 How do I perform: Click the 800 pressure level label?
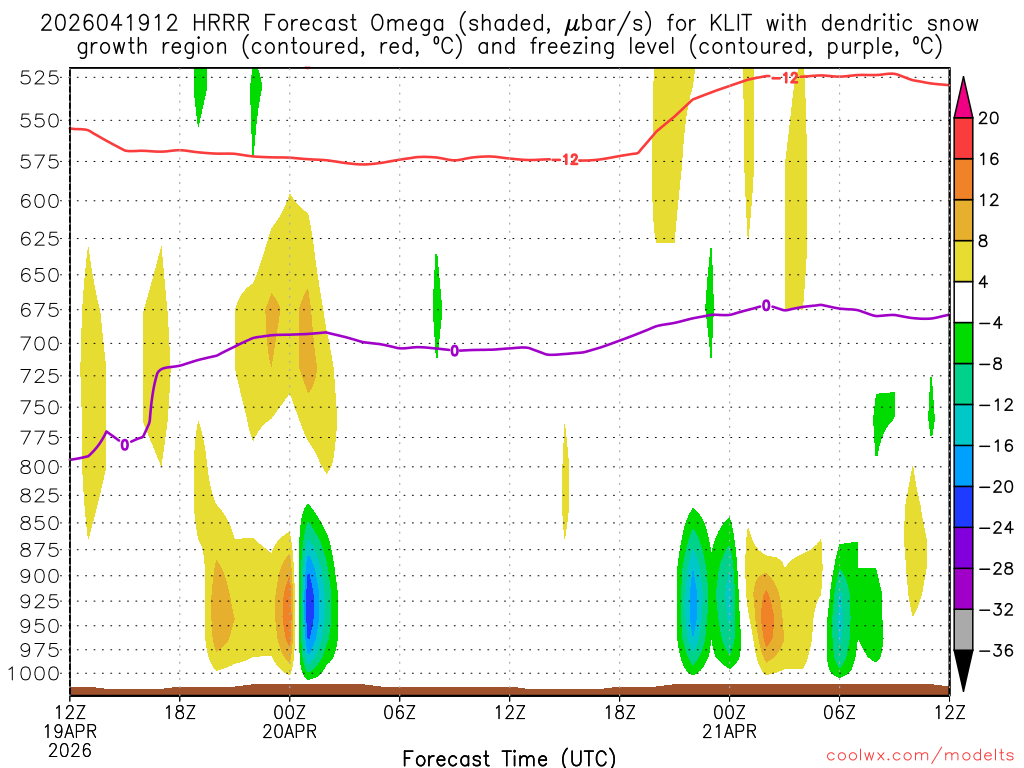pyautogui.click(x=40, y=467)
